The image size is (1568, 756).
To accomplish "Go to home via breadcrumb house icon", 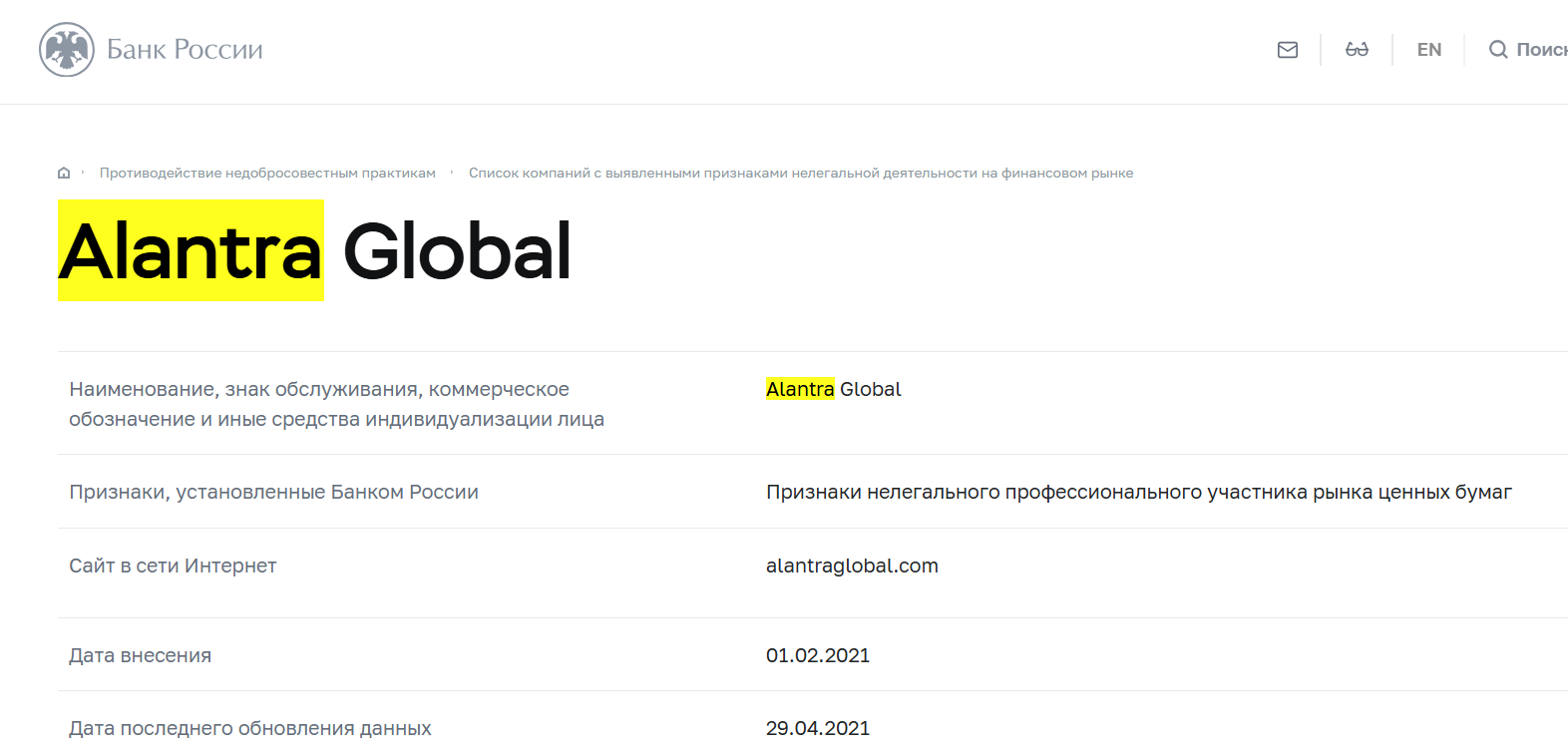I will click(64, 174).
